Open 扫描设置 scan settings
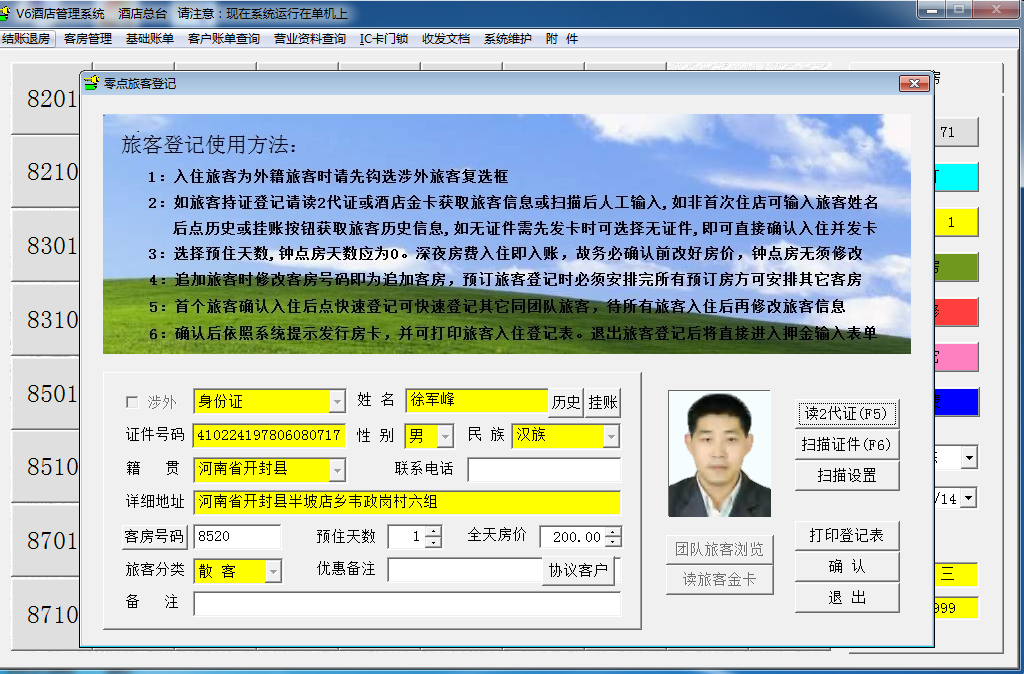The height and width of the screenshot is (674, 1024). click(846, 475)
